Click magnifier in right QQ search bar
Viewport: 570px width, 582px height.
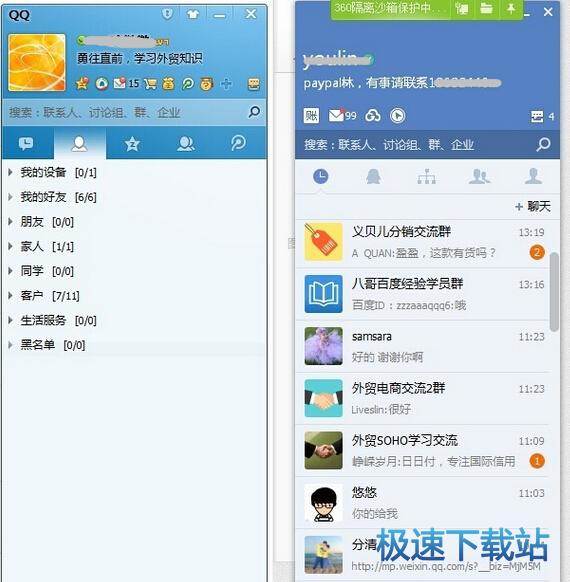pos(544,144)
